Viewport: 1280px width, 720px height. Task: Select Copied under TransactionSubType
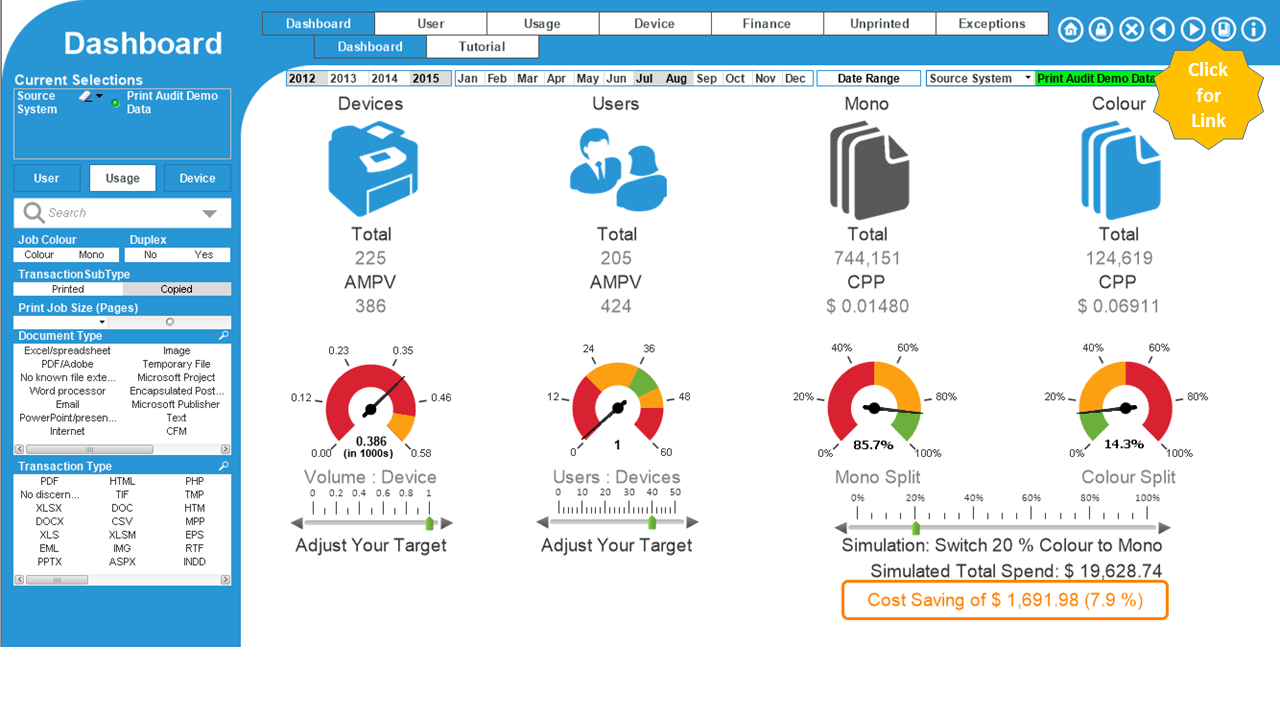tap(177, 289)
